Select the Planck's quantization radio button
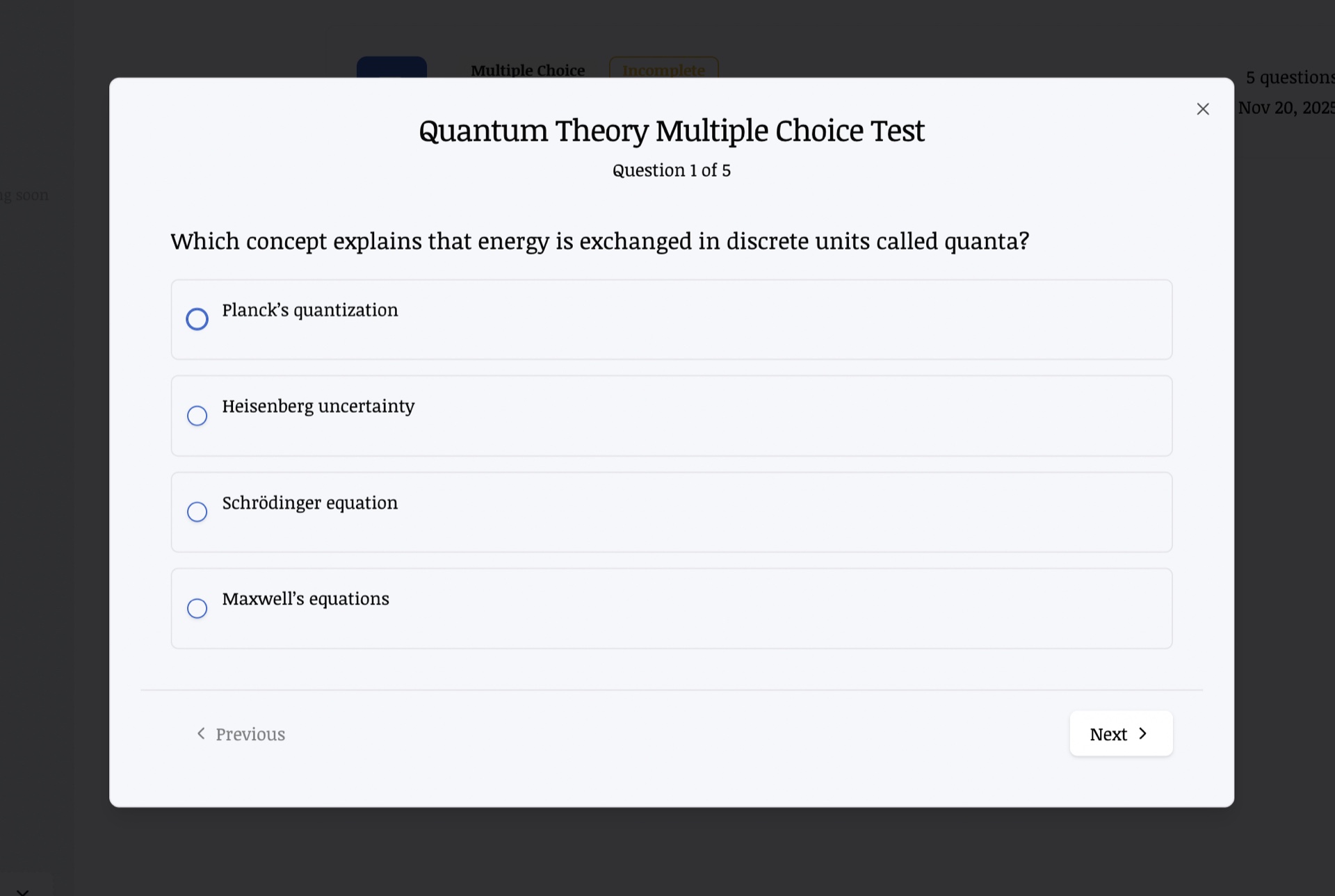This screenshot has height=896, width=1335. pyautogui.click(x=197, y=319)
